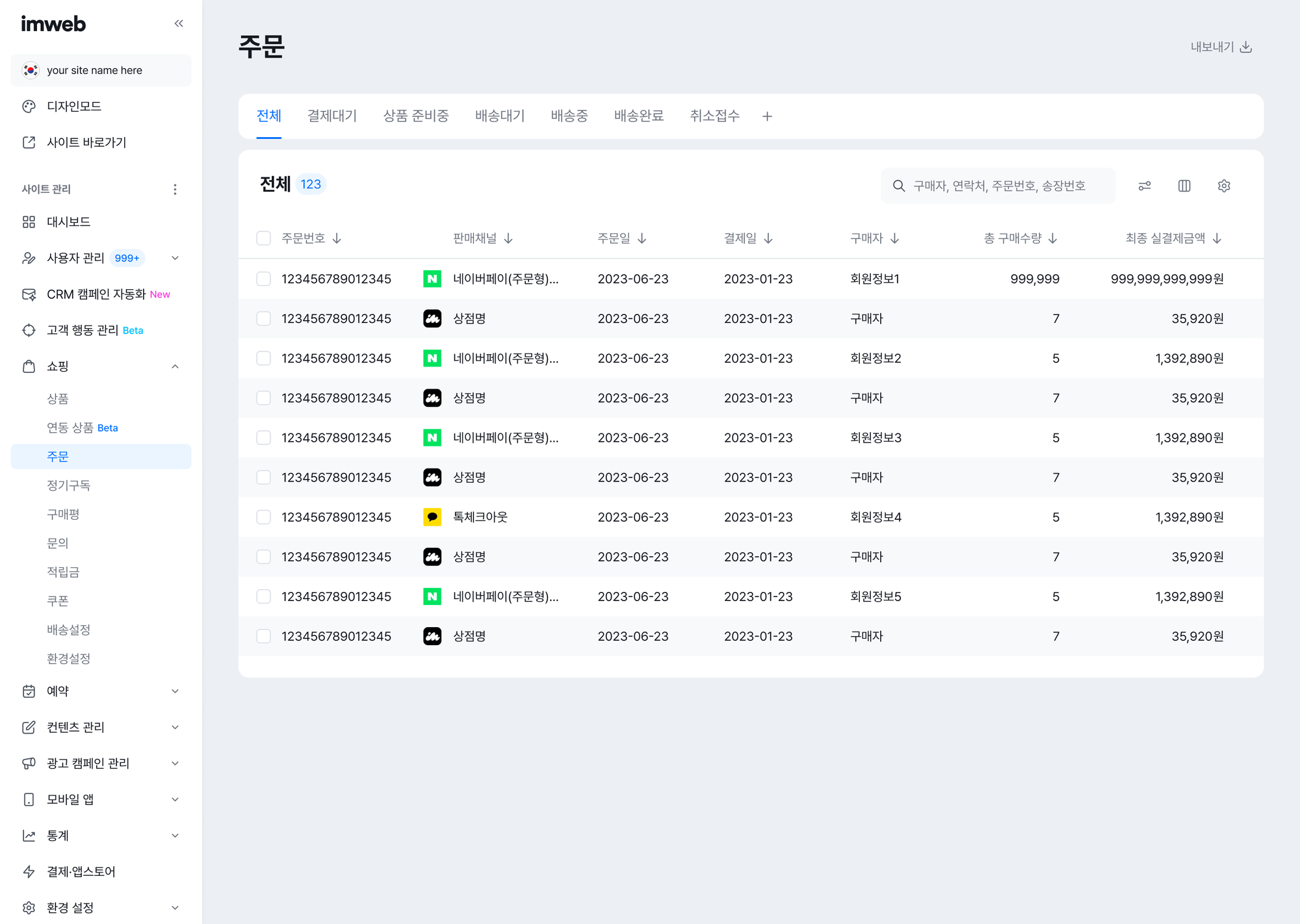Check the 회원정보5 order row checkbox
This screenshot has width=1300, height=924.
263,597
